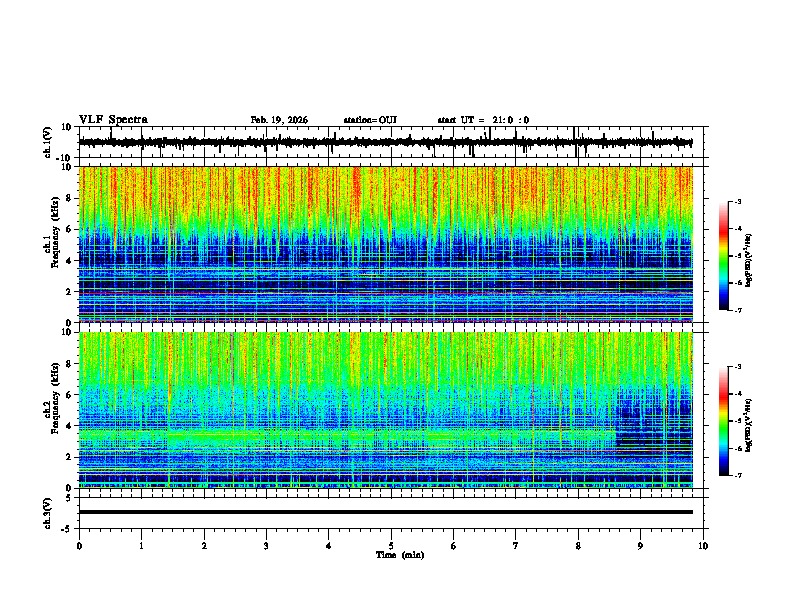The image size is (792, 612).
Task: Click the ch.3(V) axis label
Action: pyautogui.click(x=48, y=513)
